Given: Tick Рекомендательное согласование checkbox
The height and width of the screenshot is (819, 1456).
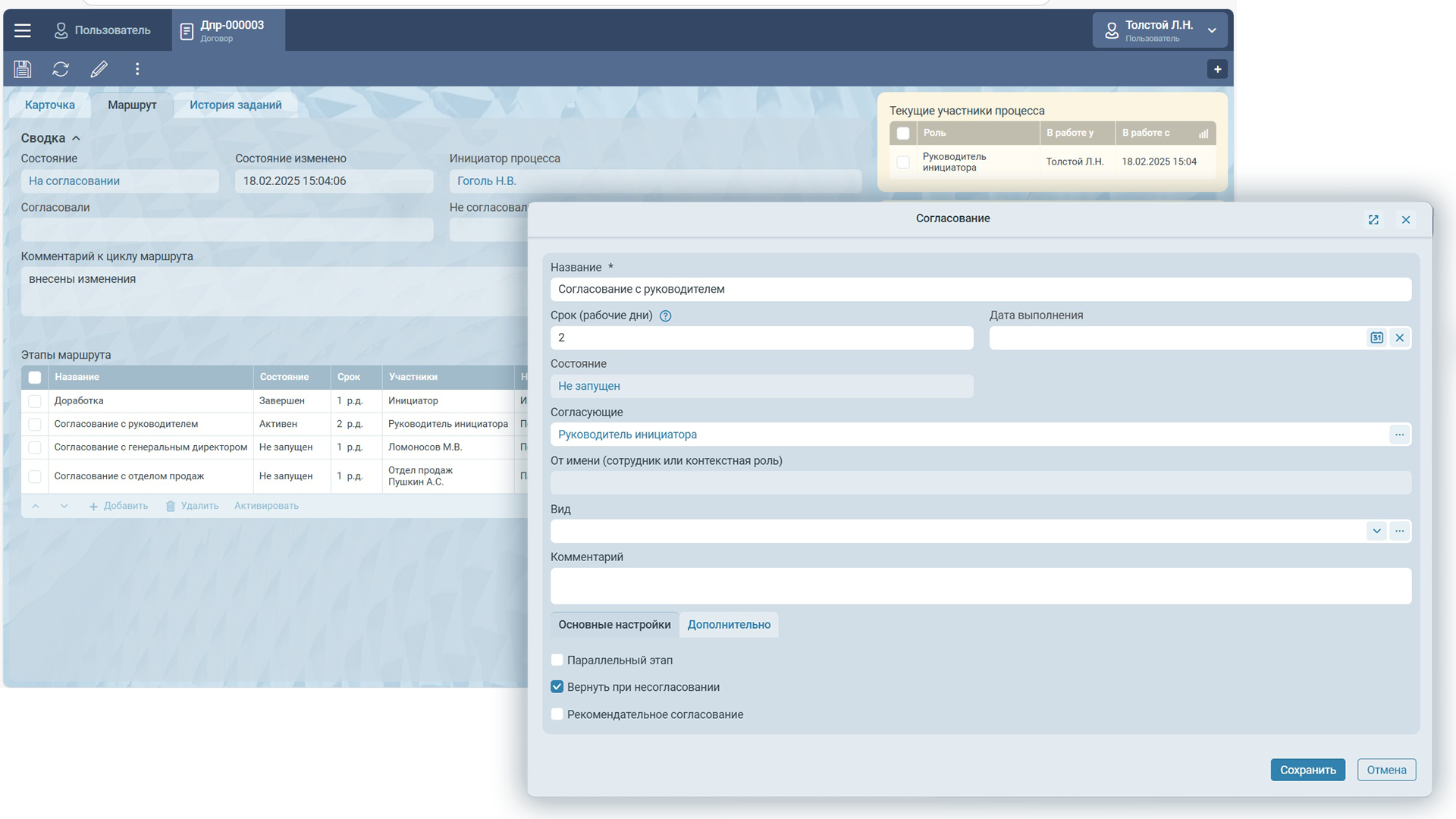Looking at the screenshot, I should [557, 714].
